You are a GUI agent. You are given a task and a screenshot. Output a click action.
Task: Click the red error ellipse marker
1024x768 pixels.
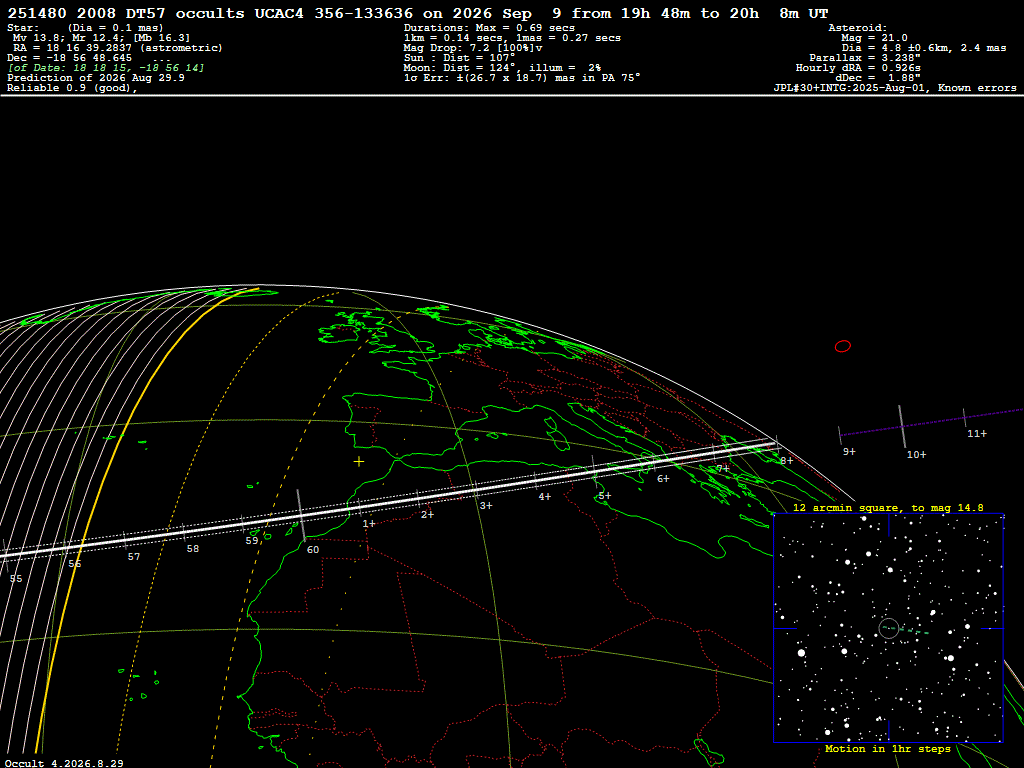(843, 346)
